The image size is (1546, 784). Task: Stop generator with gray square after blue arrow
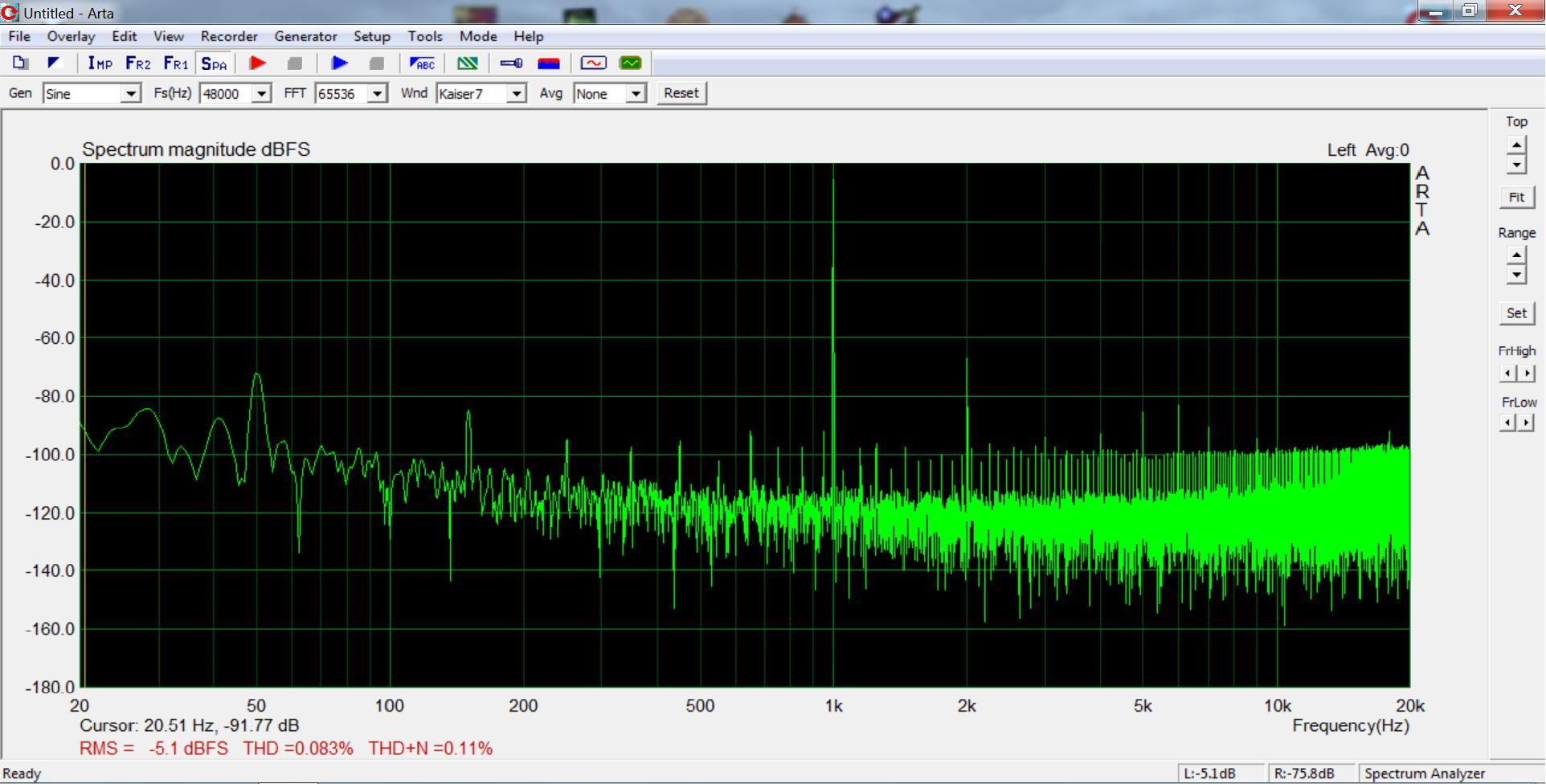tap(376, 63)
